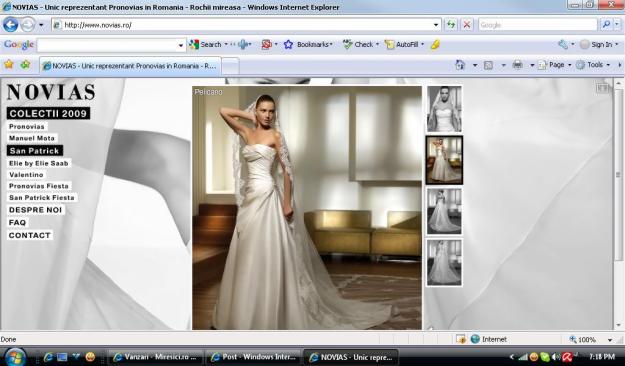This screenshot has width=625, height=366.
Task: Open the Home icon dropdown arrow
Action: coord(475,65)
